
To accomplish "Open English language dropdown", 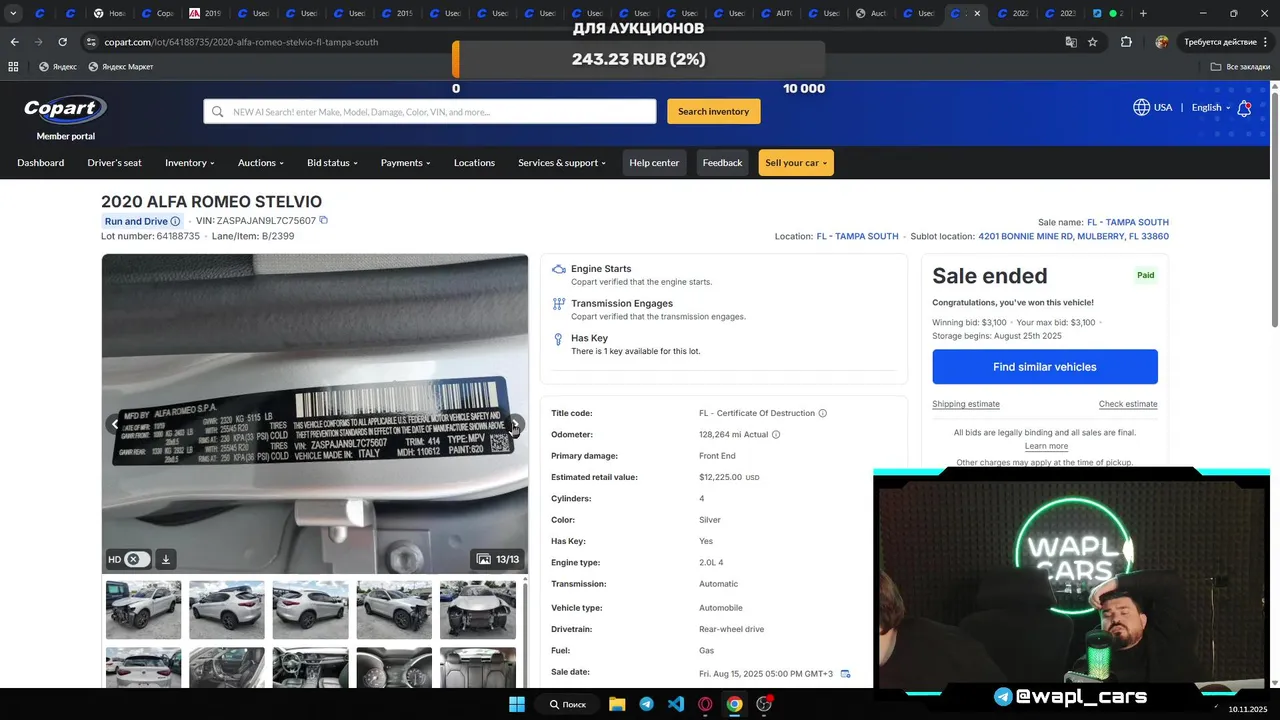I will pyautogui.click(x=1211, y=108).
